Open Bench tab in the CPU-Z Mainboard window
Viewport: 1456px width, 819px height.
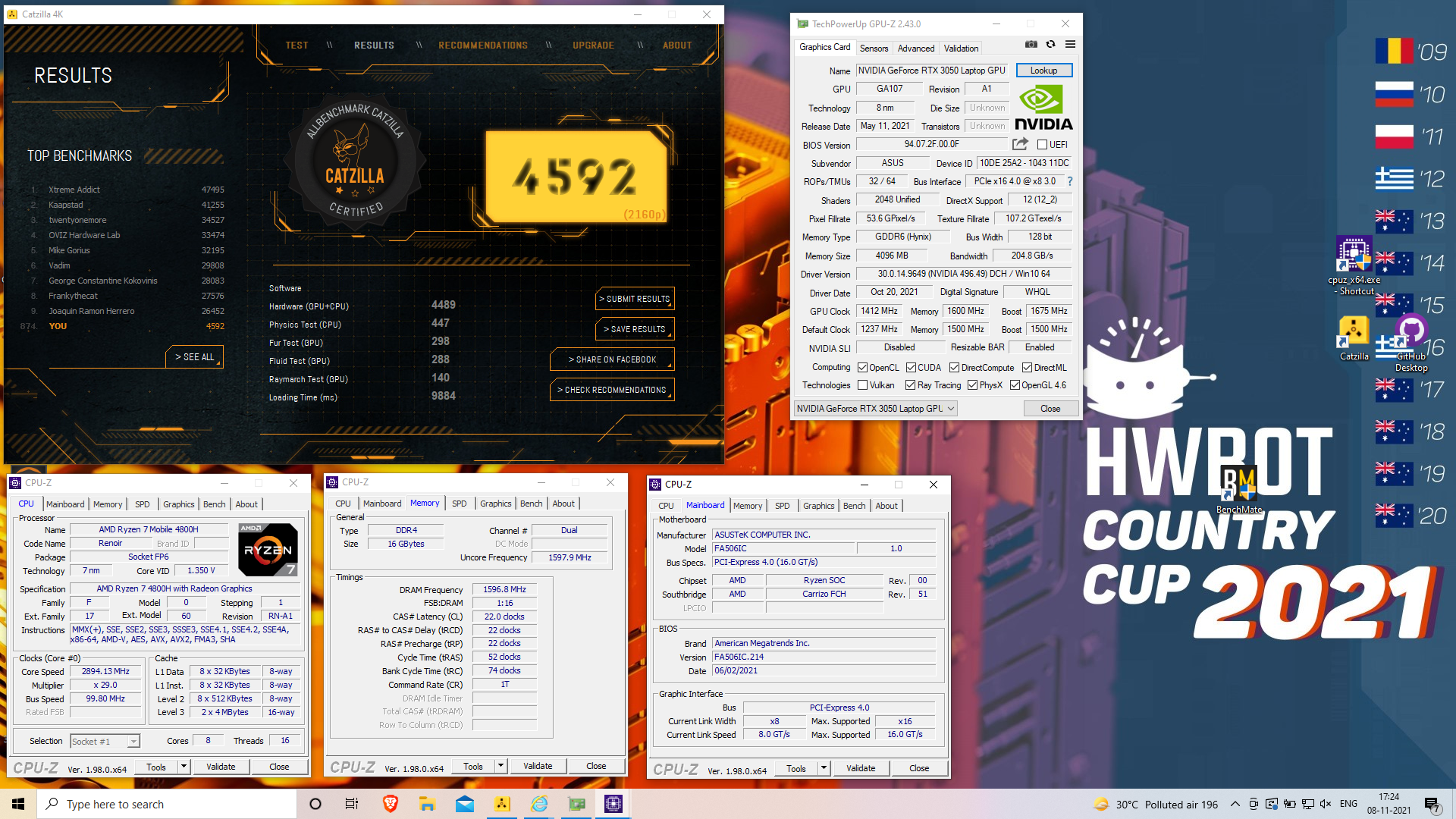pyautogui.click(x=854, y=506)
